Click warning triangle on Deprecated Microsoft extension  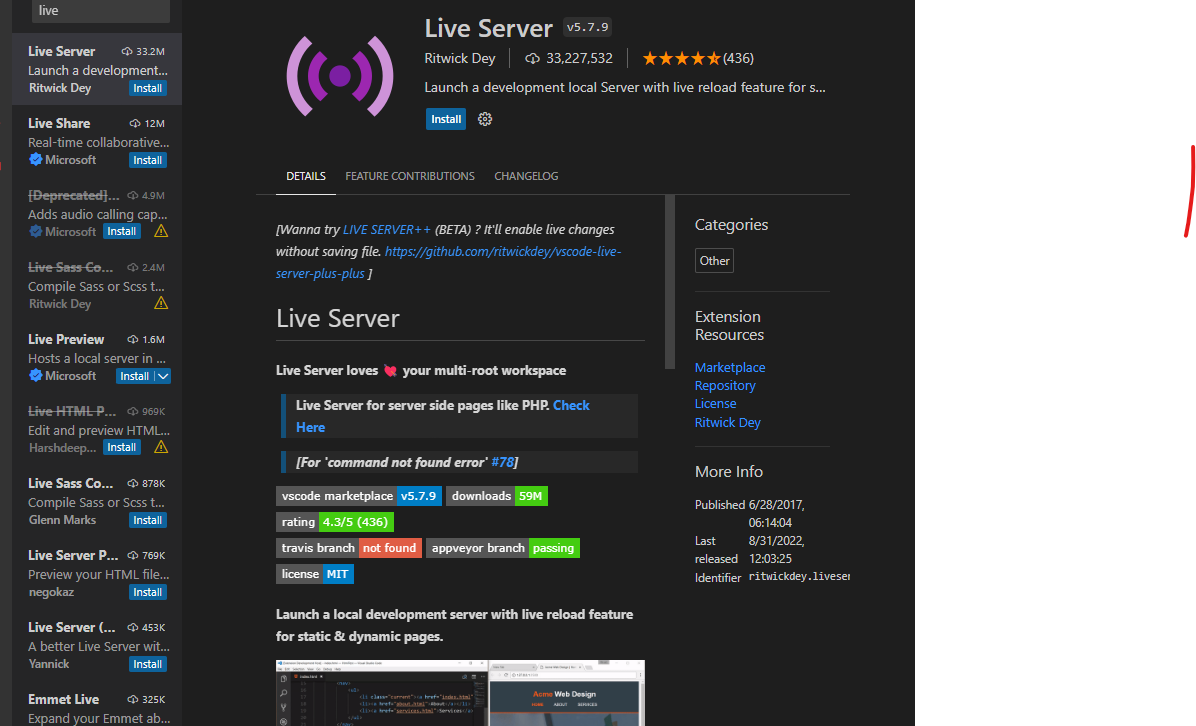[161, 231]
